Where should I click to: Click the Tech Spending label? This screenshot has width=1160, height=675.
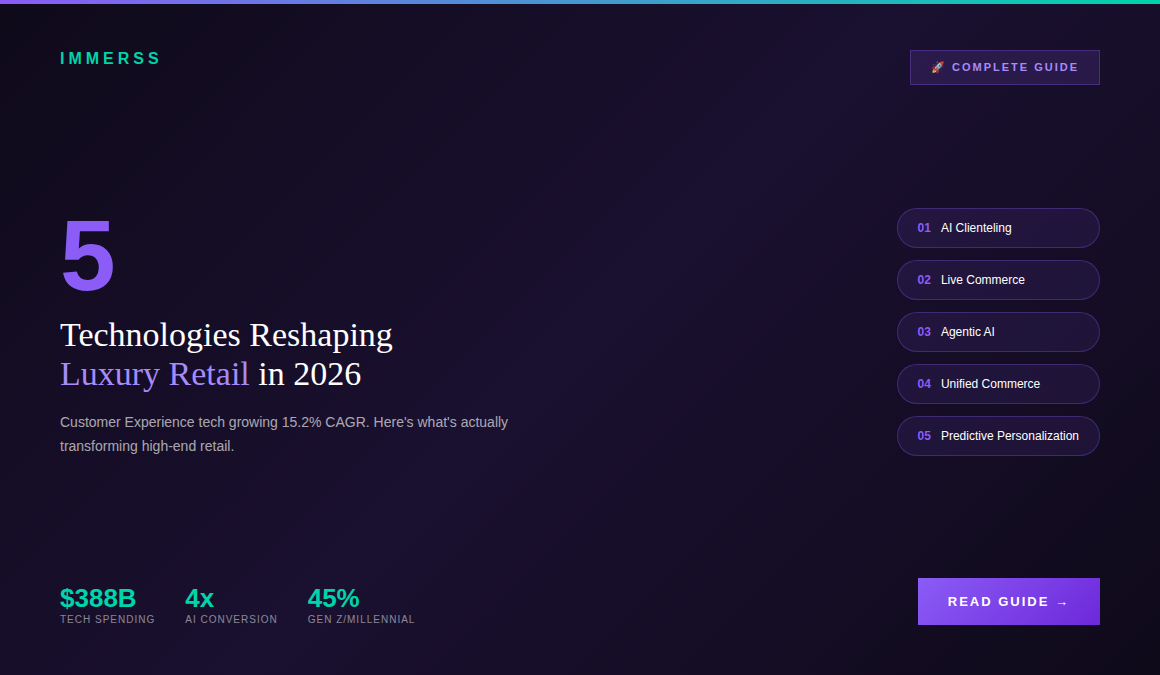107,620
